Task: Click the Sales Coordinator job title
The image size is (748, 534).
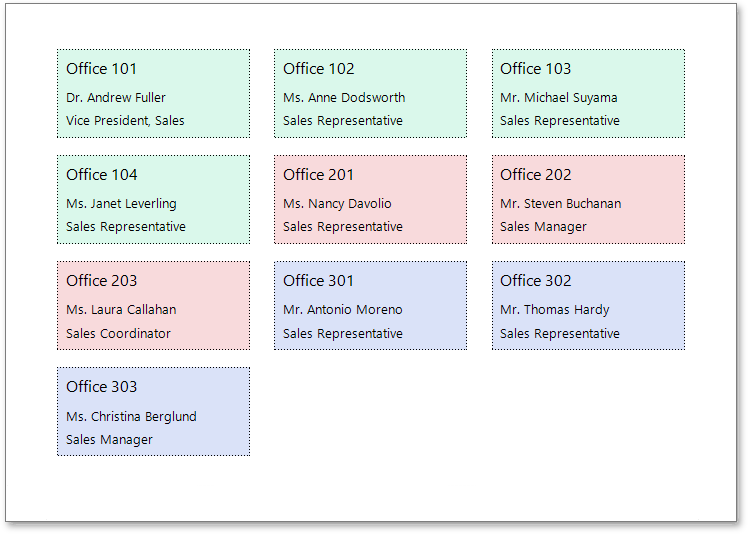Action: point(119,334)
